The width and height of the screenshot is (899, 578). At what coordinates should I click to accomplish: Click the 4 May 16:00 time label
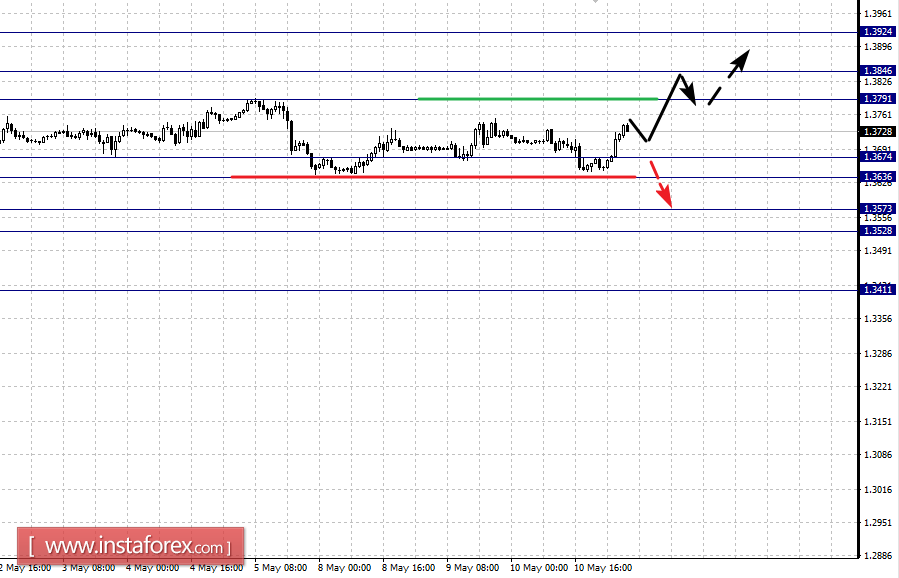tap(216, 568)
